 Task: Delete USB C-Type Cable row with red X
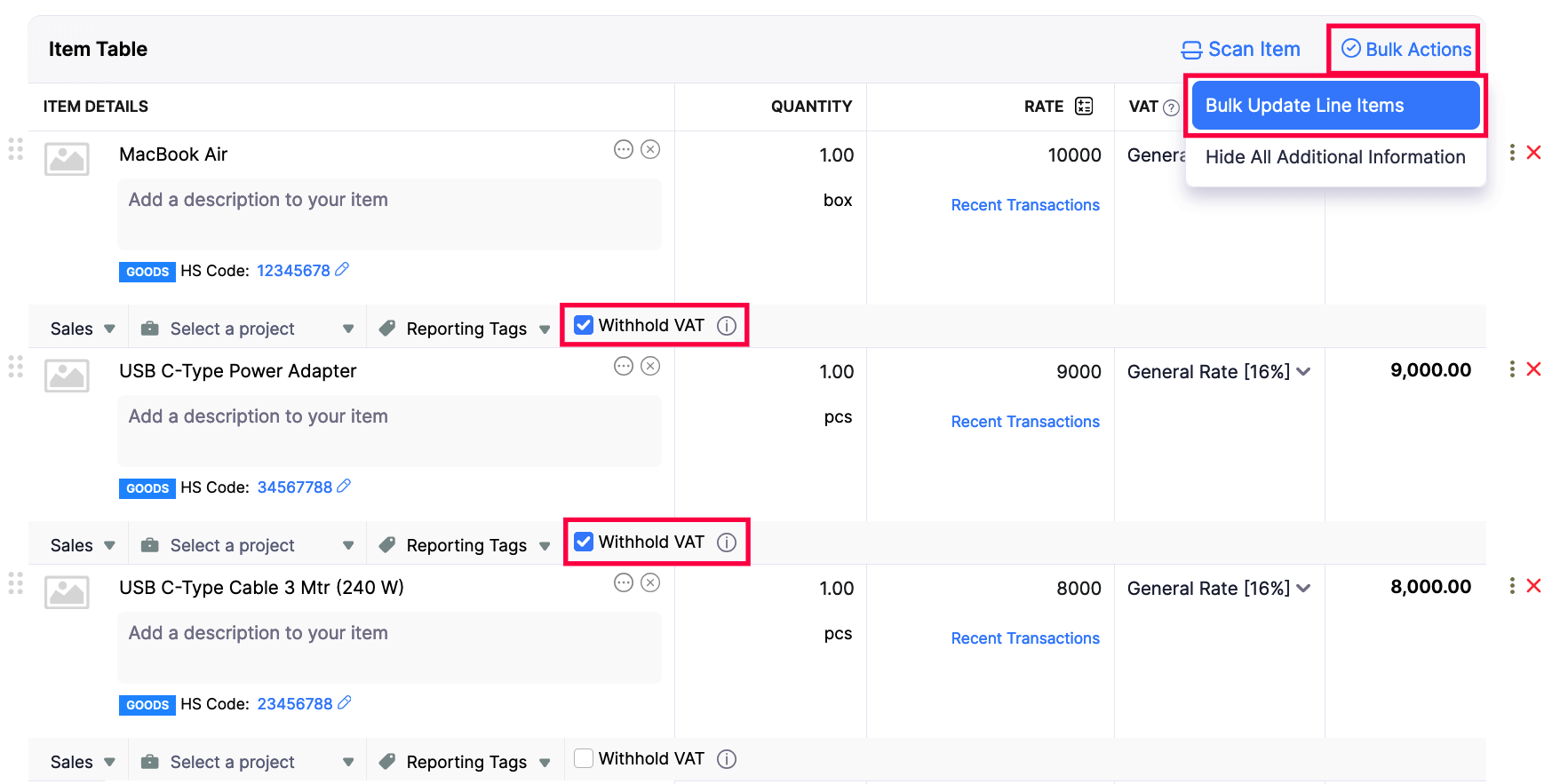[1533, 586]
